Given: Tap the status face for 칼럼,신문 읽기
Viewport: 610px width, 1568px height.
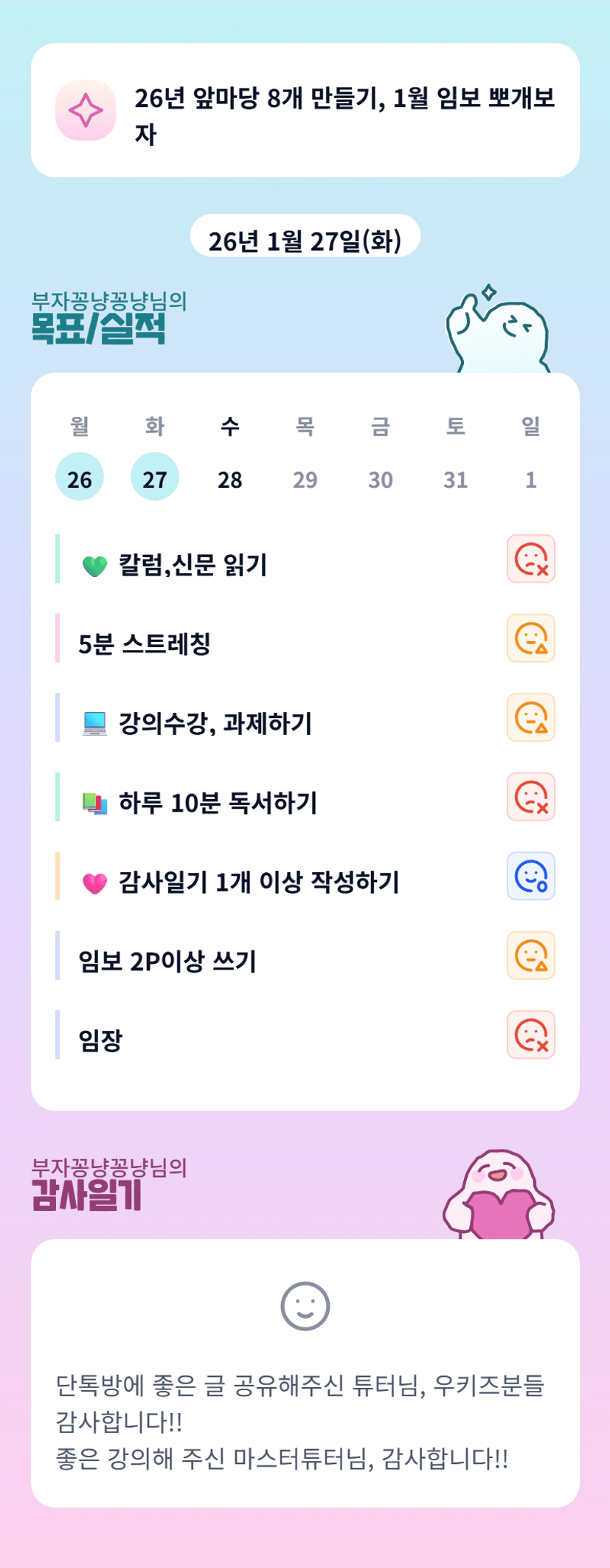Looking at the screenshot, I should pos(530,559).
